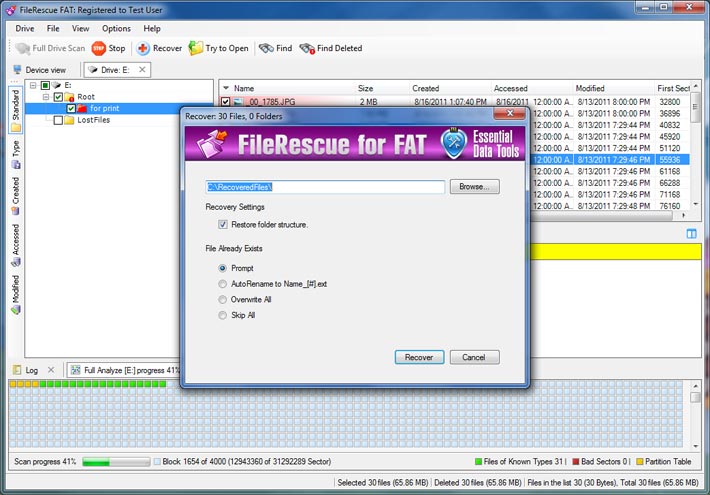This screenshot has height=495, width=710.
Task: Close the Recover dialog with X
Action: 510,113
